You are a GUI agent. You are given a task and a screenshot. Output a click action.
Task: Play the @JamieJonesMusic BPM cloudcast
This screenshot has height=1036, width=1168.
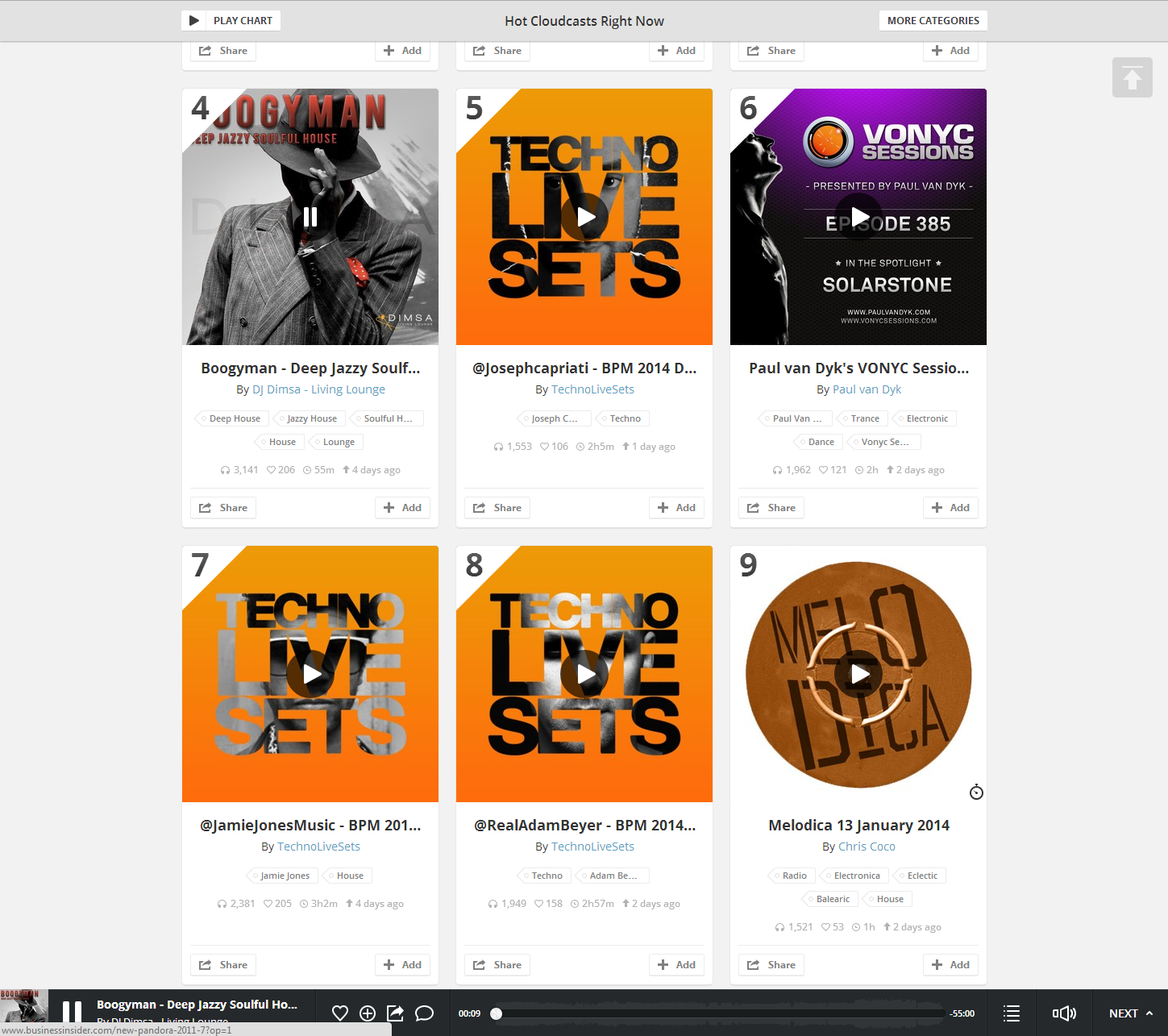pyautogui.click(x=310, y=674)
